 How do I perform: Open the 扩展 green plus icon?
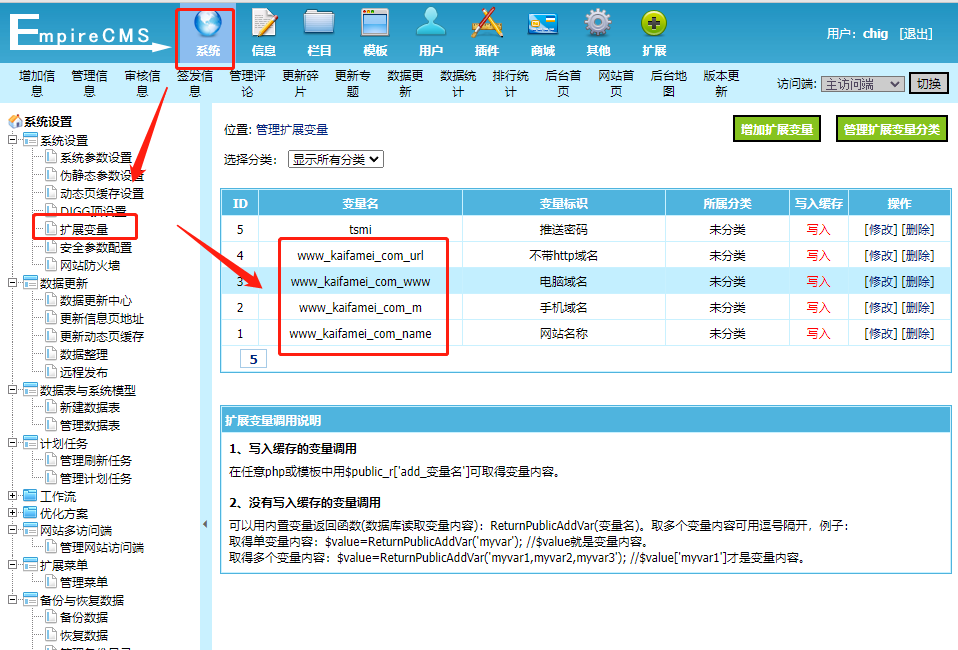[654, 24]
